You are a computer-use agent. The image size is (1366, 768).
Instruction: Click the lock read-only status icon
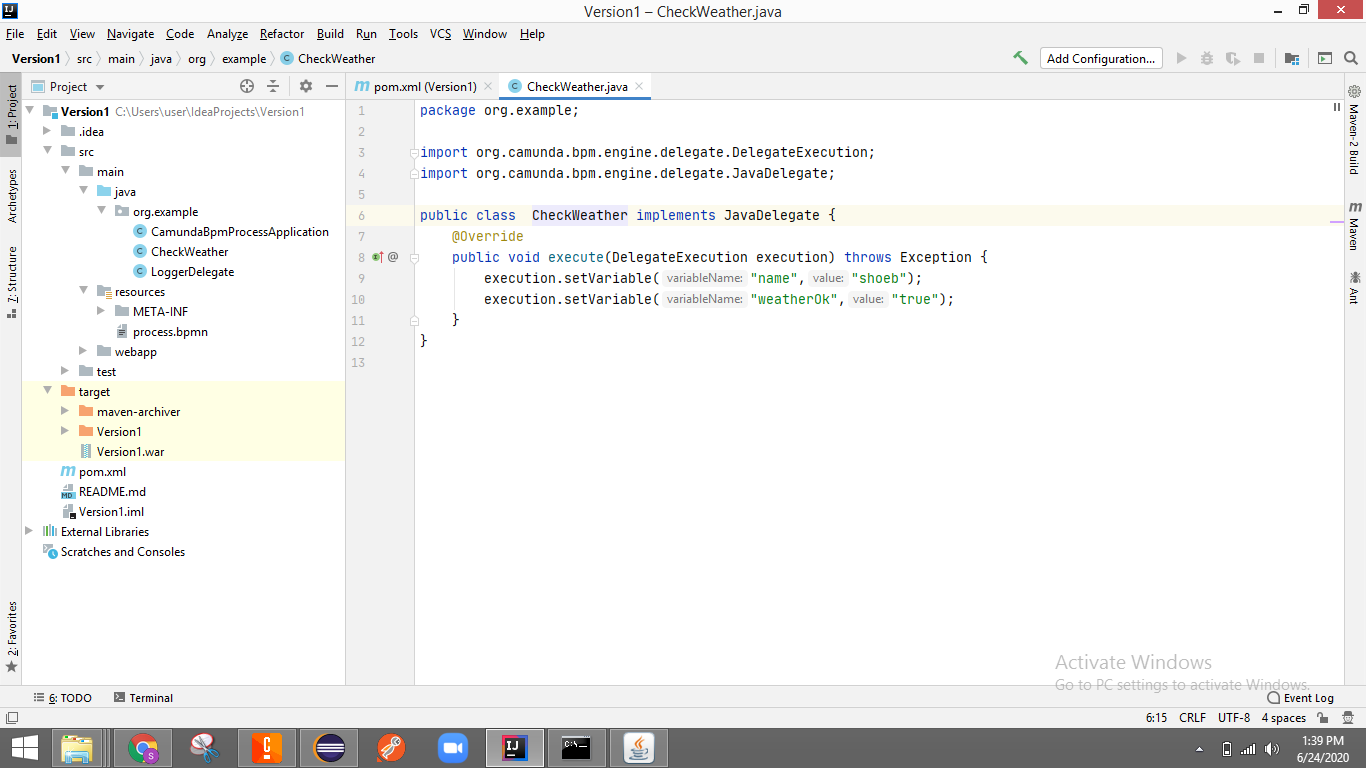coord(1323,718)
